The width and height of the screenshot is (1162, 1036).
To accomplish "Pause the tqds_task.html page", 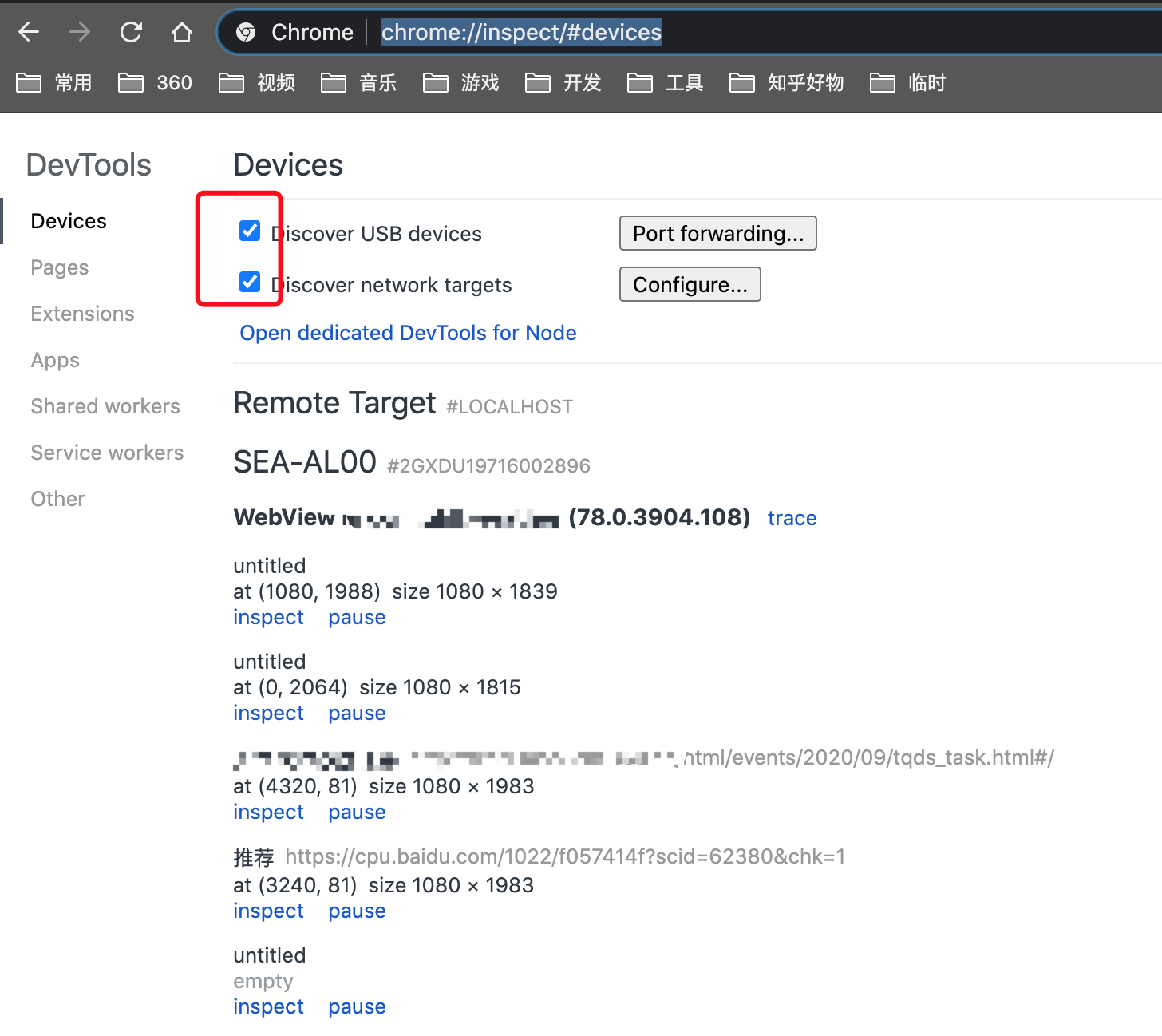I will pyautogui.click(x=357, y=812).
